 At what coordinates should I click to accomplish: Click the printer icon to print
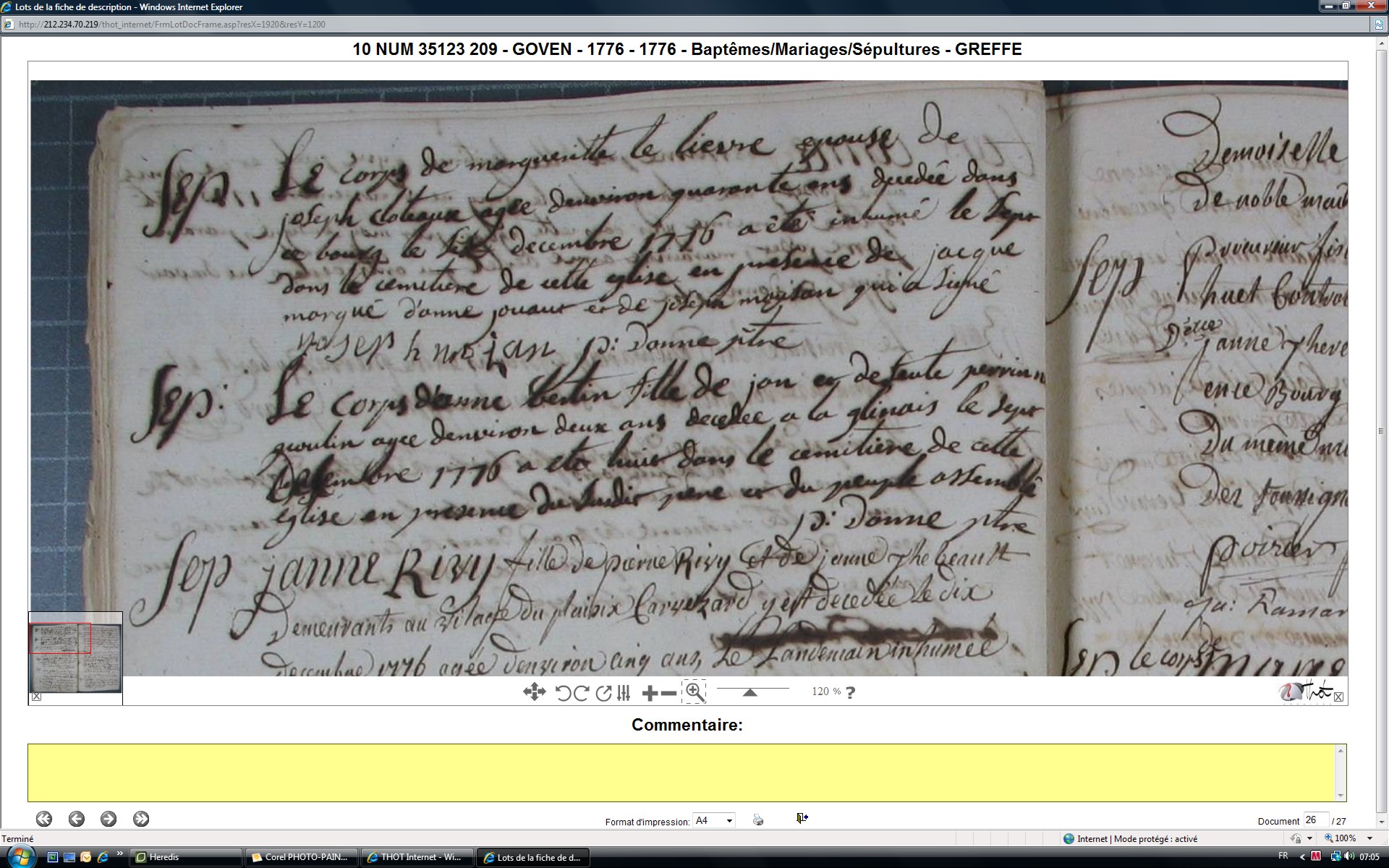[758, 820]
